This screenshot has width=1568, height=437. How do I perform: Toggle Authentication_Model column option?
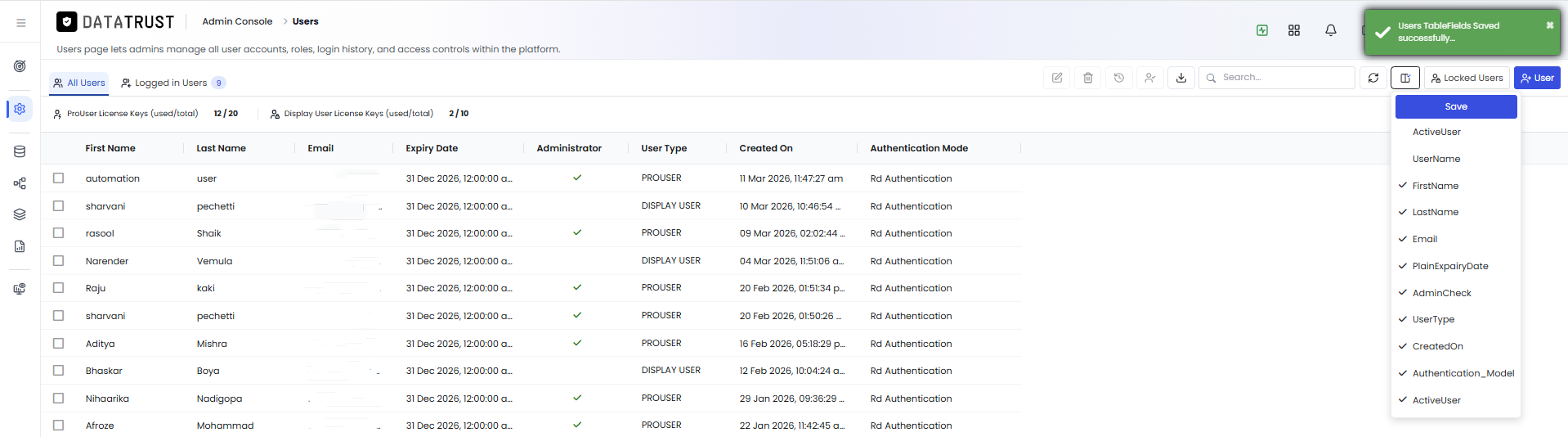point(1456,373)
